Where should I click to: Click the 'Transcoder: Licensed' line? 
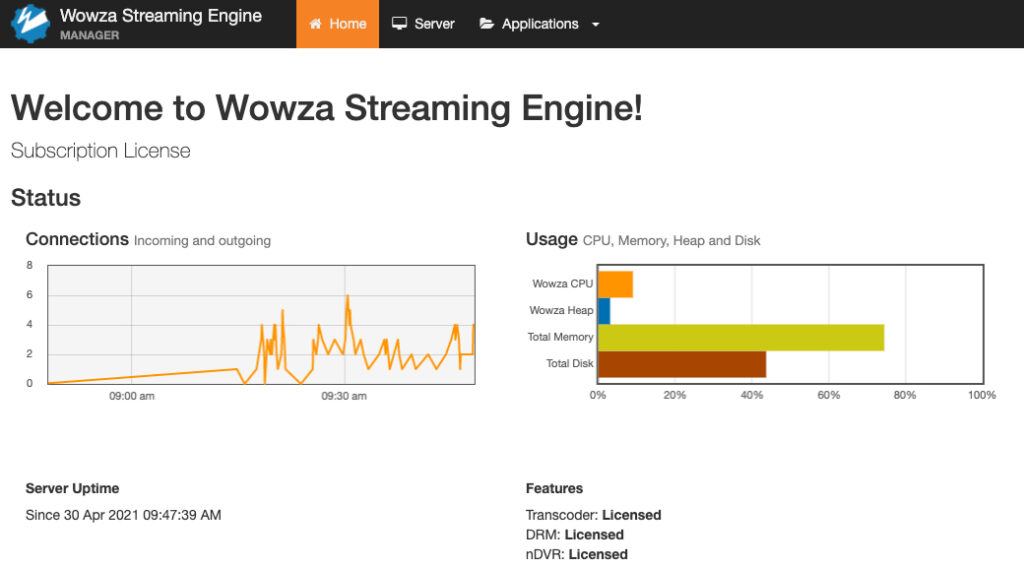point(594,515)
